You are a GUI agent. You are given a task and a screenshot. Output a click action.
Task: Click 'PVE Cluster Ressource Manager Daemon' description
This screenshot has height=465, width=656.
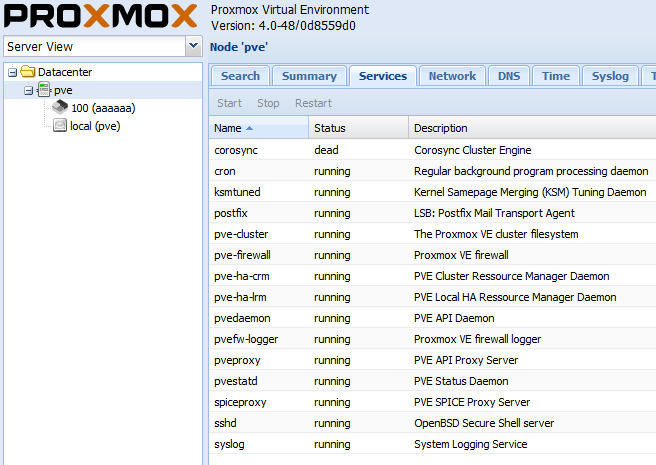512,276
